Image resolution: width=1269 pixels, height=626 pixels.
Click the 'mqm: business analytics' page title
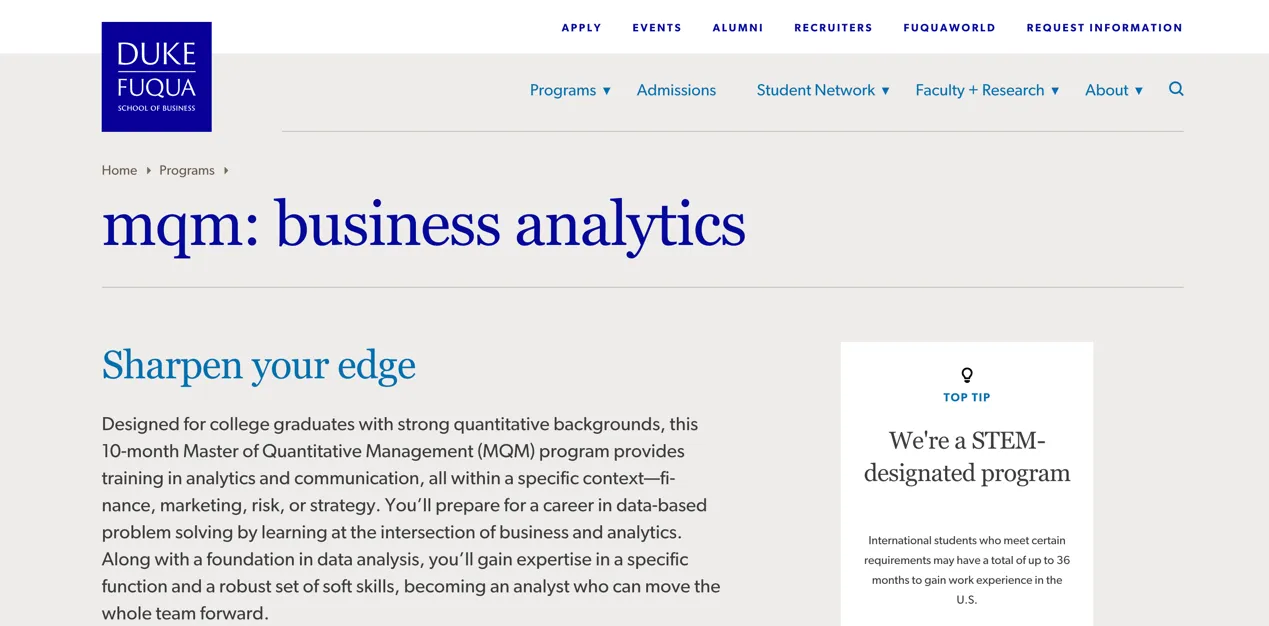click(423, 224)
